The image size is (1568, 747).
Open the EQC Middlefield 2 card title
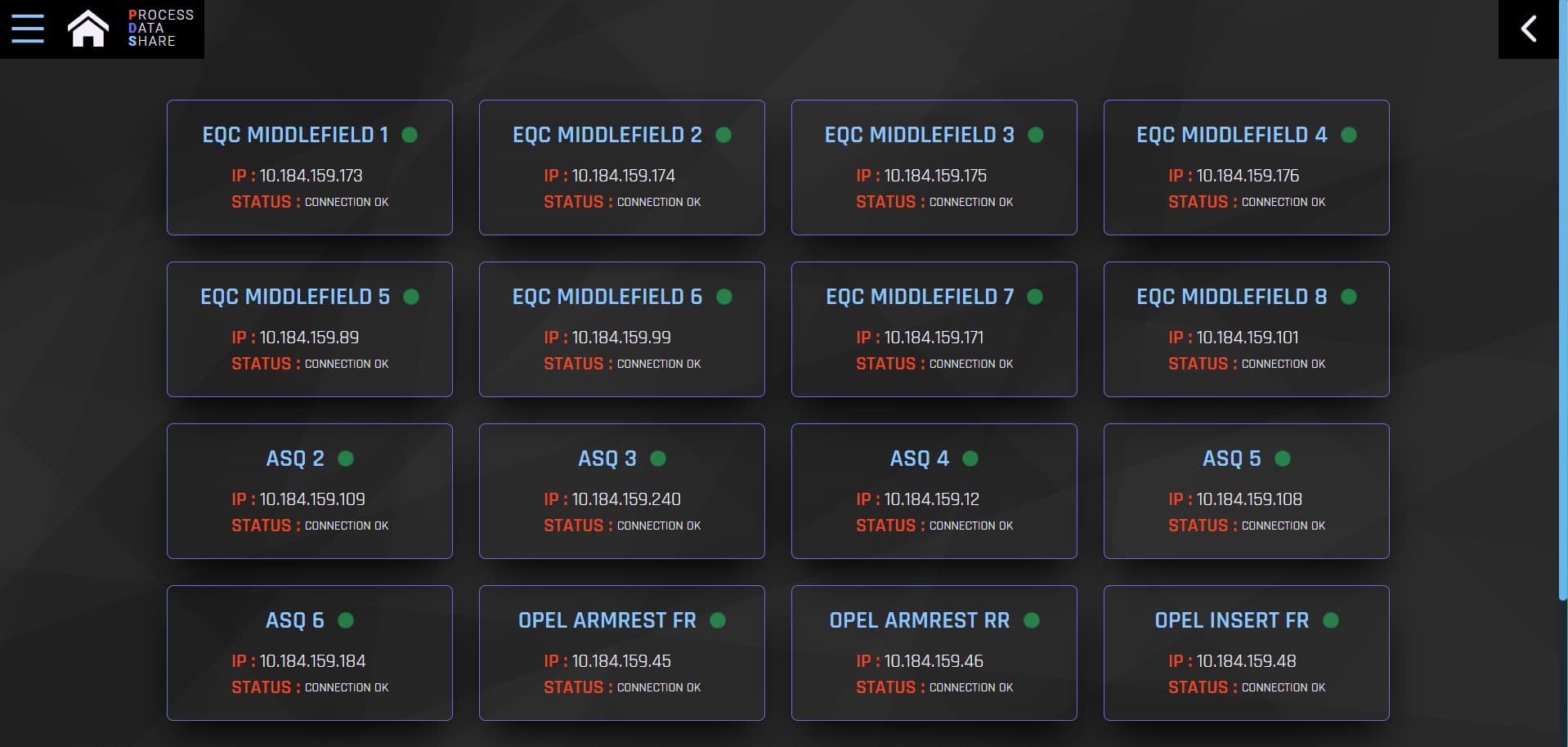click(x=607, y=135)
